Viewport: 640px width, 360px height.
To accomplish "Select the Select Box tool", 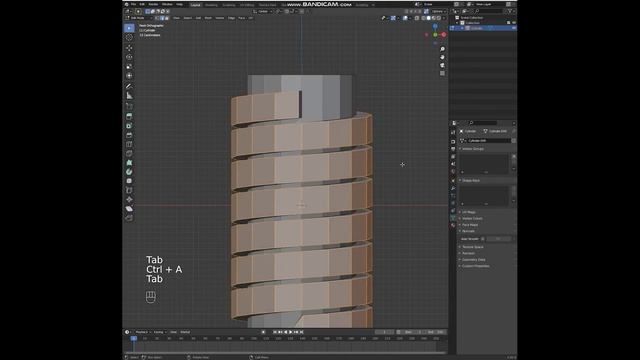I will coord(129,28).
